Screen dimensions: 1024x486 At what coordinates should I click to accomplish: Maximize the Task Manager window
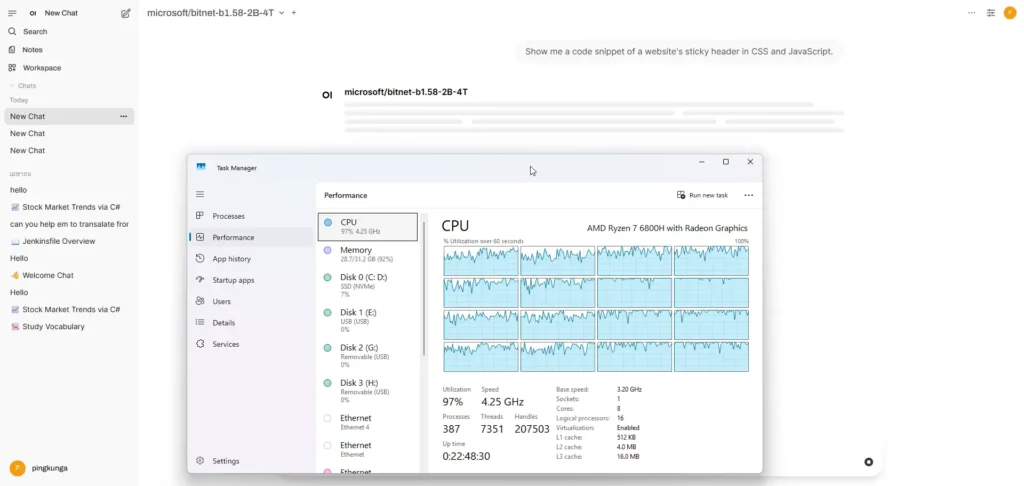click(726, 162)
